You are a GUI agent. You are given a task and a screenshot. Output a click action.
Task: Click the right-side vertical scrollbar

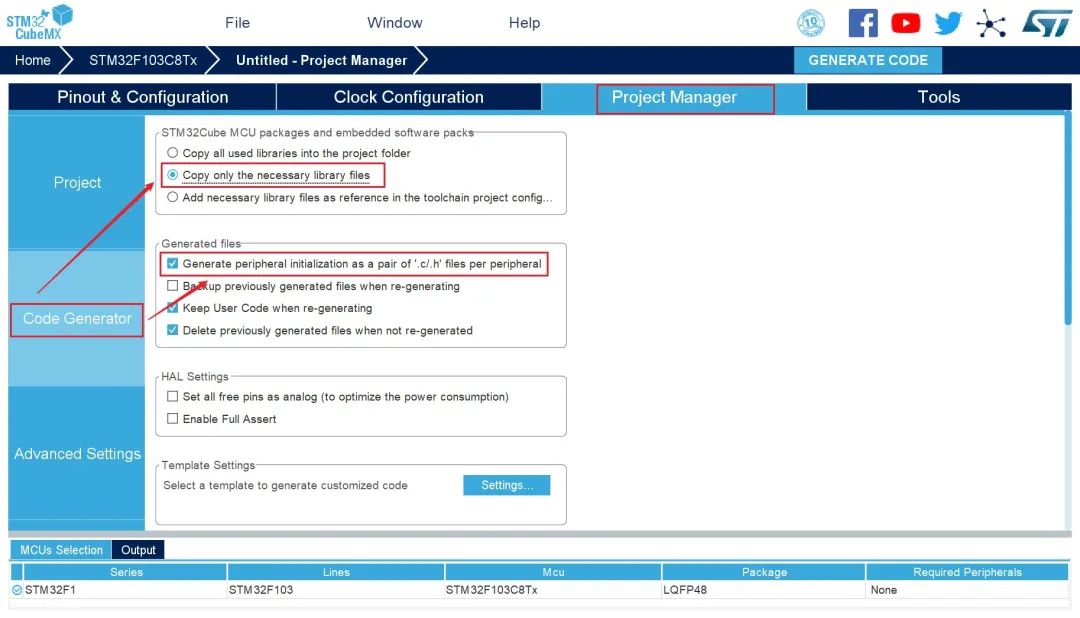tap(1068, 220)
